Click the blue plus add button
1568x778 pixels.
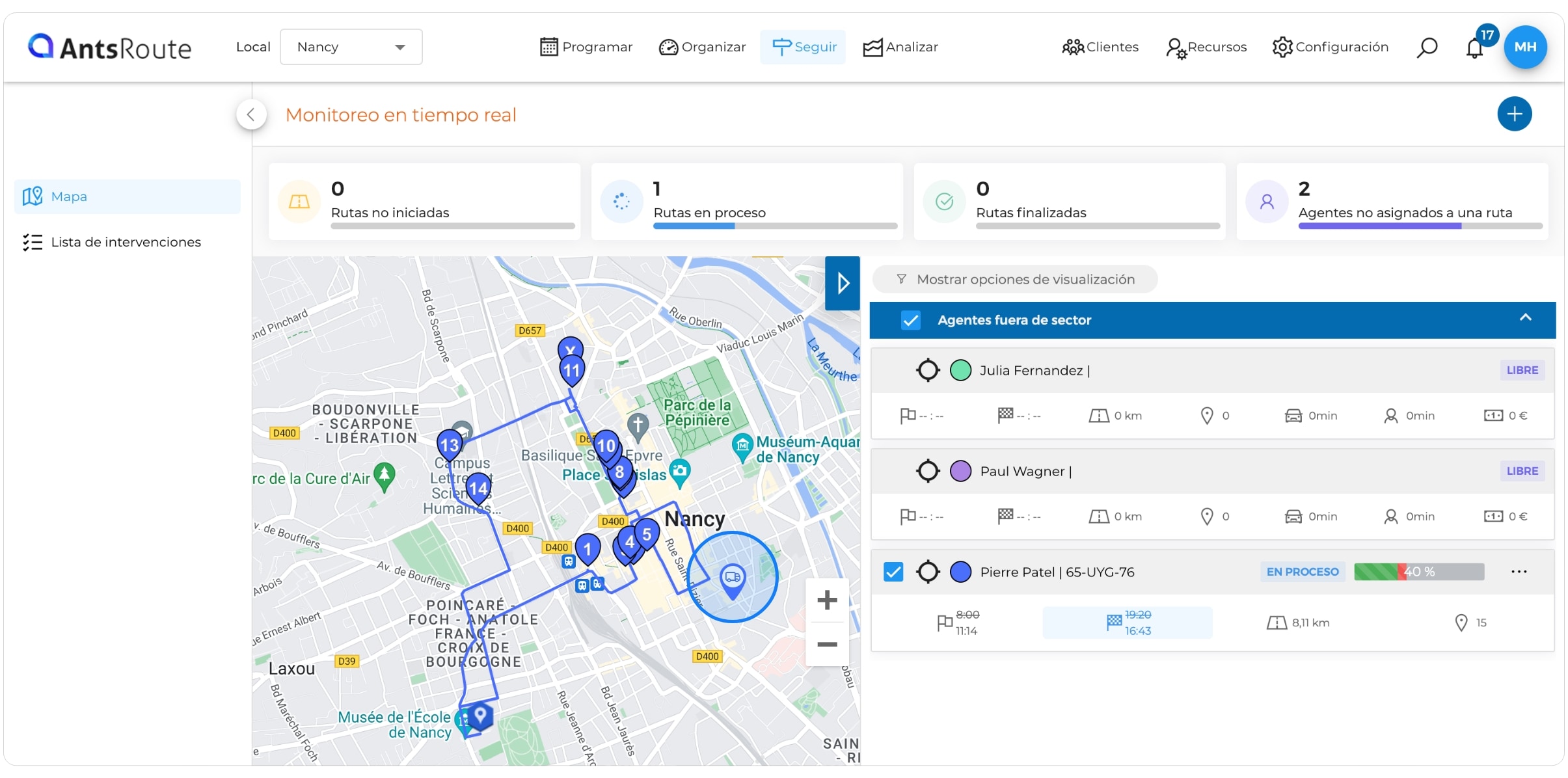click(x=1514, y=114)
